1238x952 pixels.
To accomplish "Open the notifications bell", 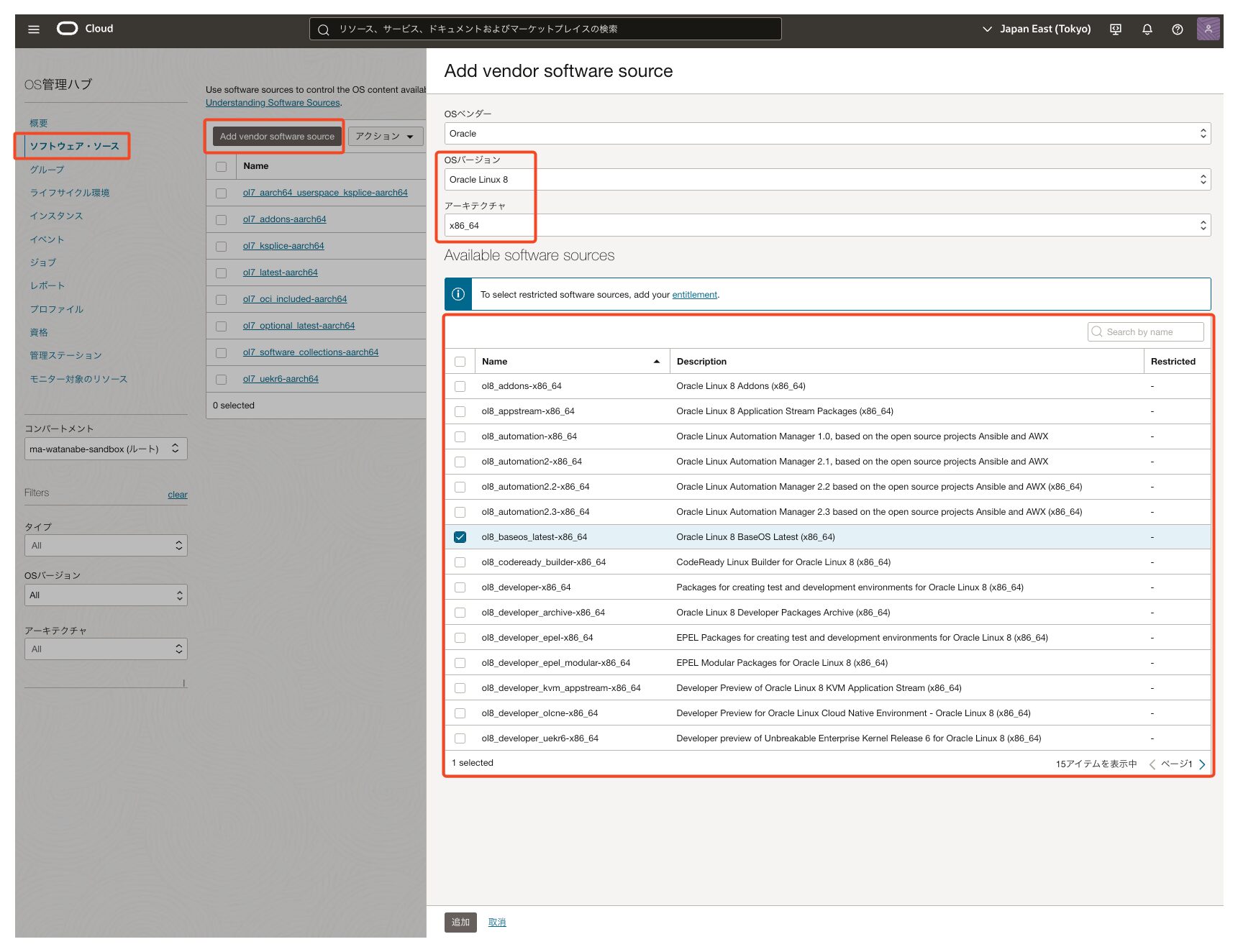I will click(x=1147, y=29).
